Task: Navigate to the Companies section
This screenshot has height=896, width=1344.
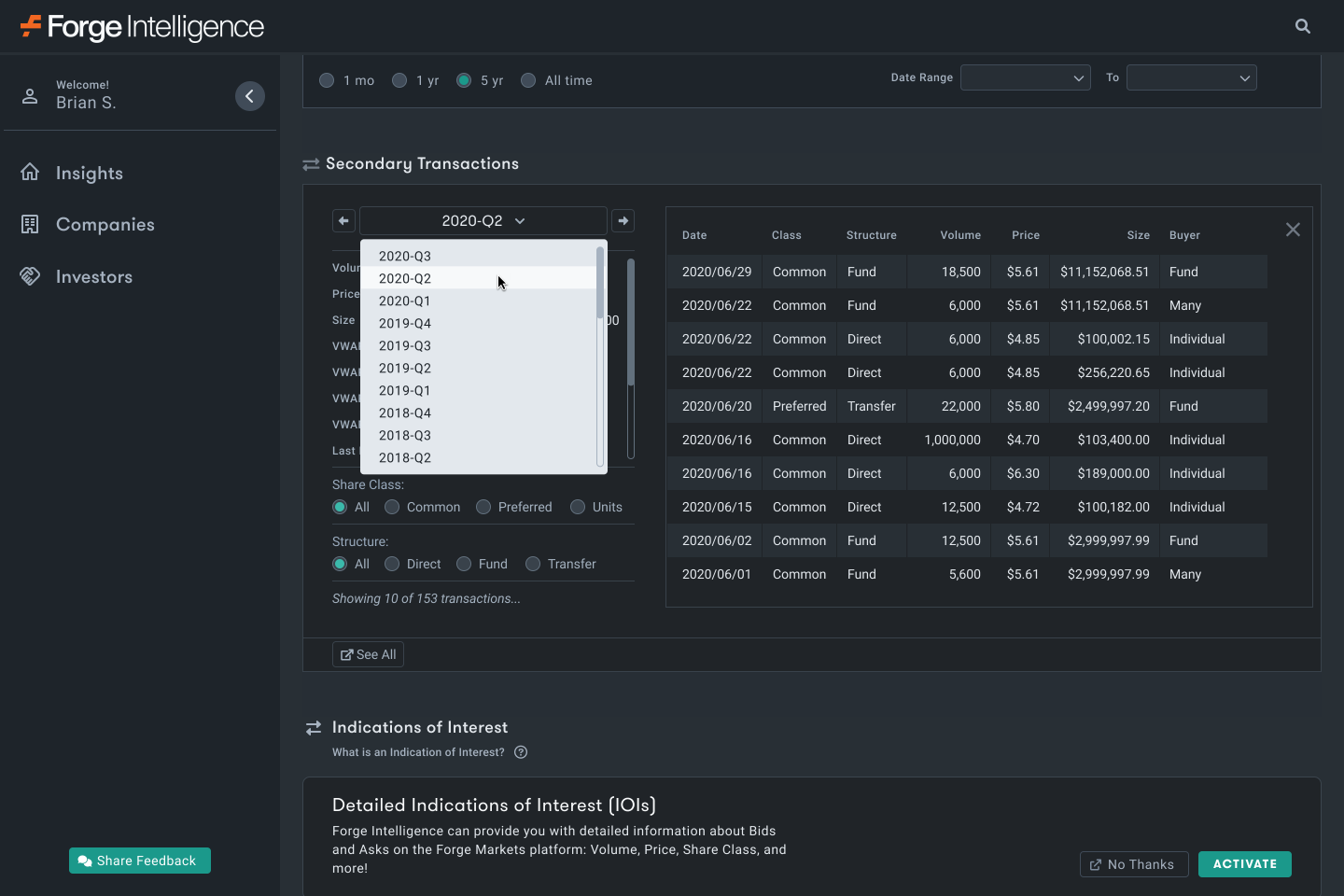Action: click(105, 224)
